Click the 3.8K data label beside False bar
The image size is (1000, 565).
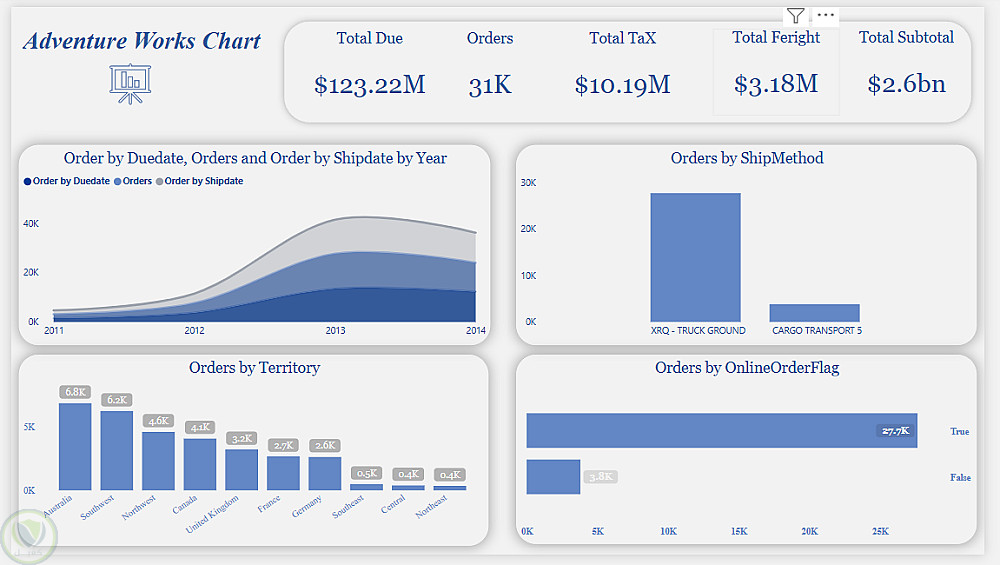pos(601,476)
